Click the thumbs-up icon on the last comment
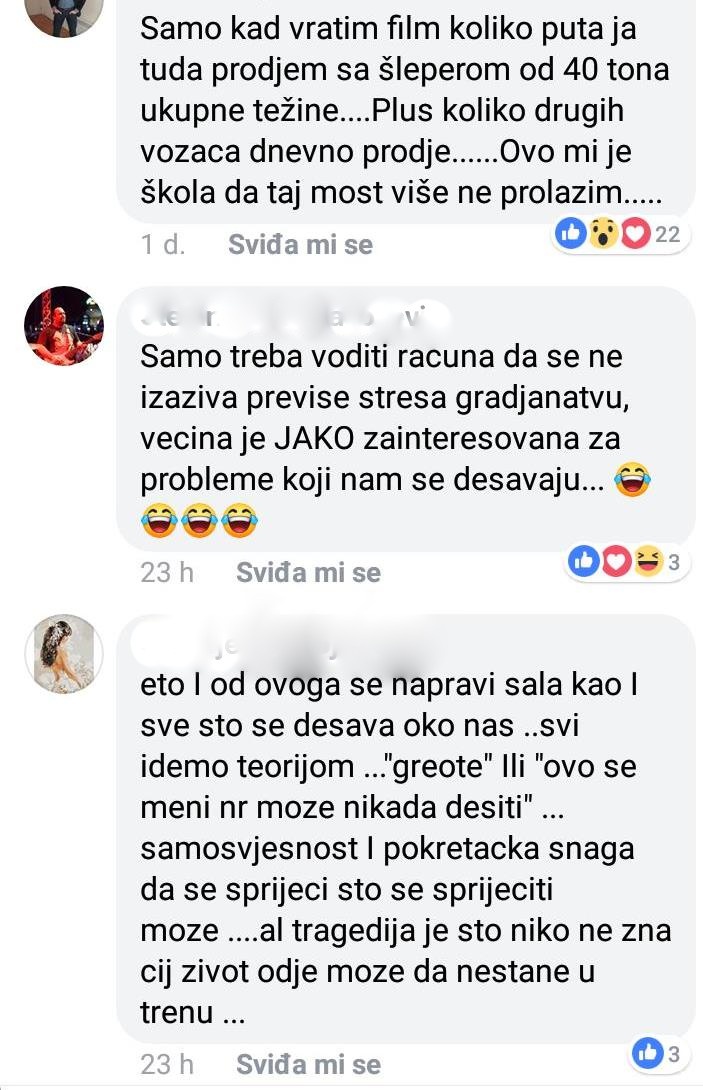 [x=647, y=1052]
